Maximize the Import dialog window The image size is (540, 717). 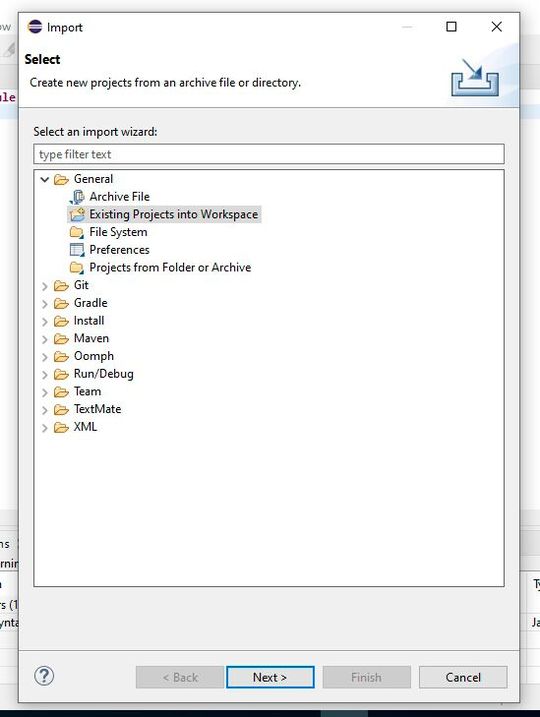click(x=451, y=27)
